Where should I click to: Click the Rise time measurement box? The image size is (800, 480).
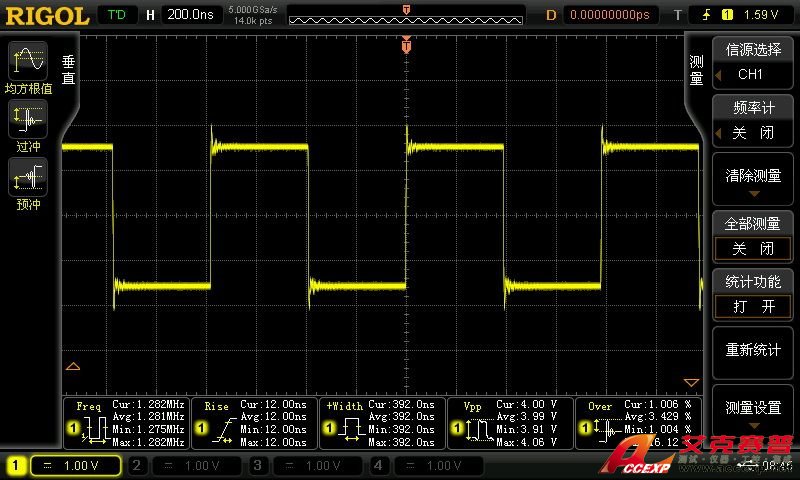[254, 423]
